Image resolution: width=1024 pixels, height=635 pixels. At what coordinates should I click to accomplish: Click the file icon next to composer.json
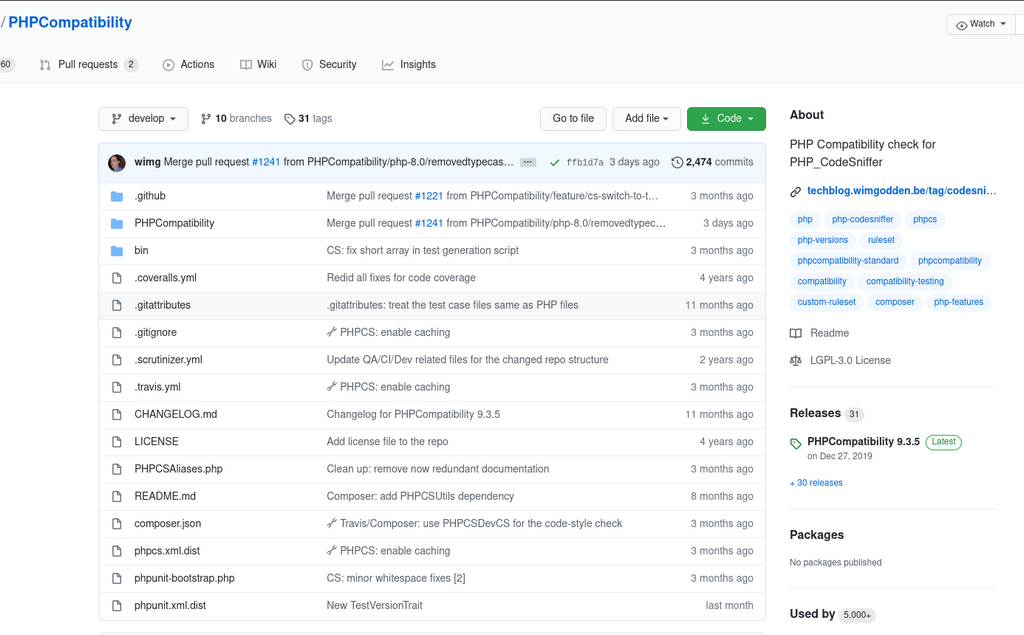(x=117, y=524)
